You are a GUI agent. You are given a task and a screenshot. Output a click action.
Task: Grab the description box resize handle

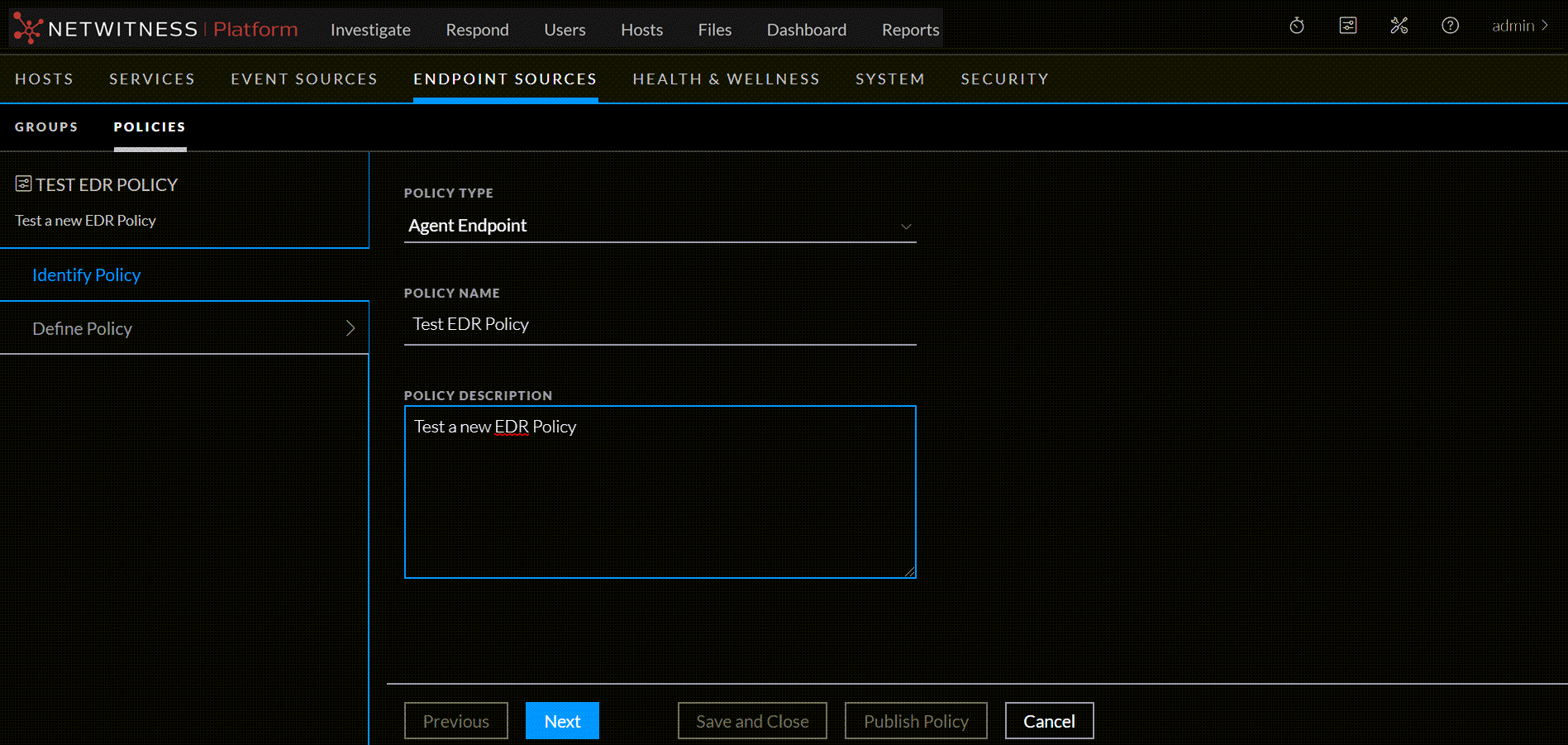pos(910,571)
